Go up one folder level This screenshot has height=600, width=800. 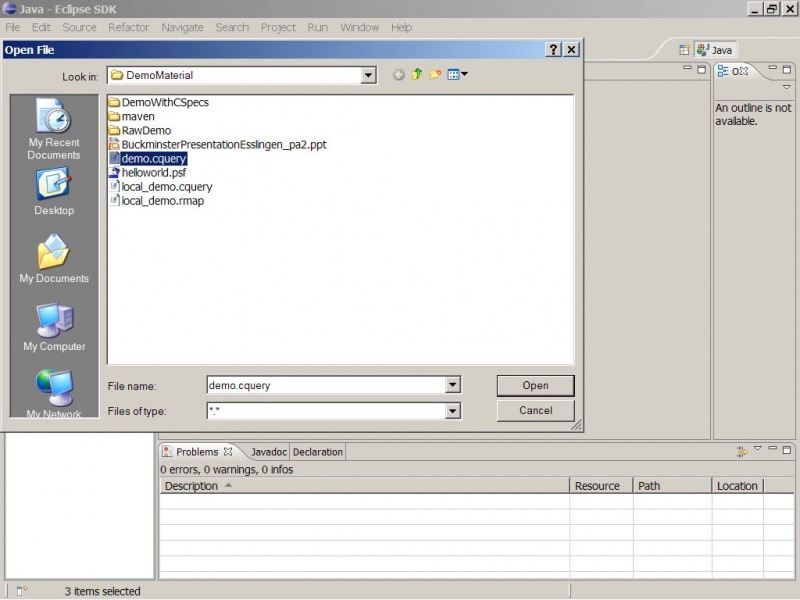point(417,74)
